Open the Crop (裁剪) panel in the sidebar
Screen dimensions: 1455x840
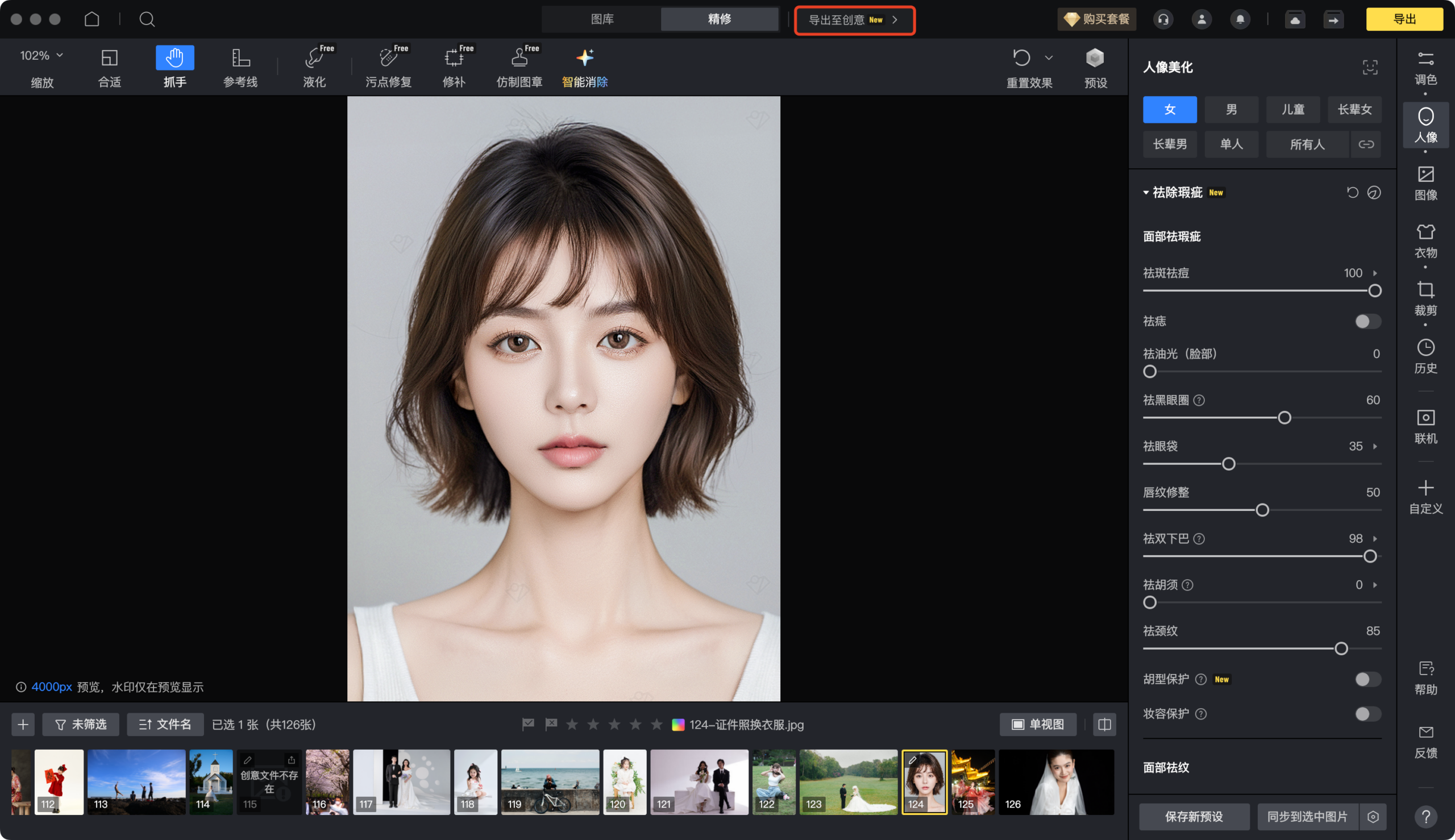point(1425,298)
